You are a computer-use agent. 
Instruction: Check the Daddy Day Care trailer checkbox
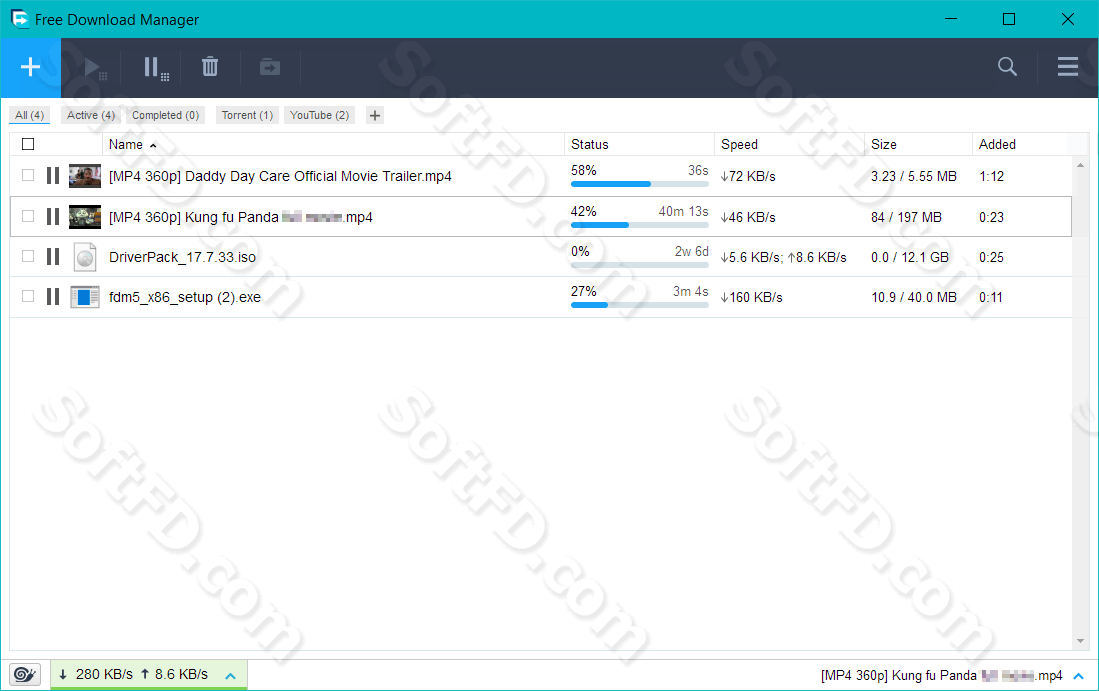[x=28, y=175]
